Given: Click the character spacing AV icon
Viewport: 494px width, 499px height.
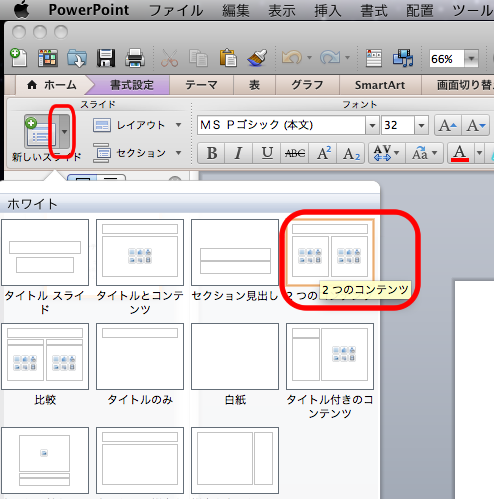Looking at the screenshot, I should tap(383, 153).
